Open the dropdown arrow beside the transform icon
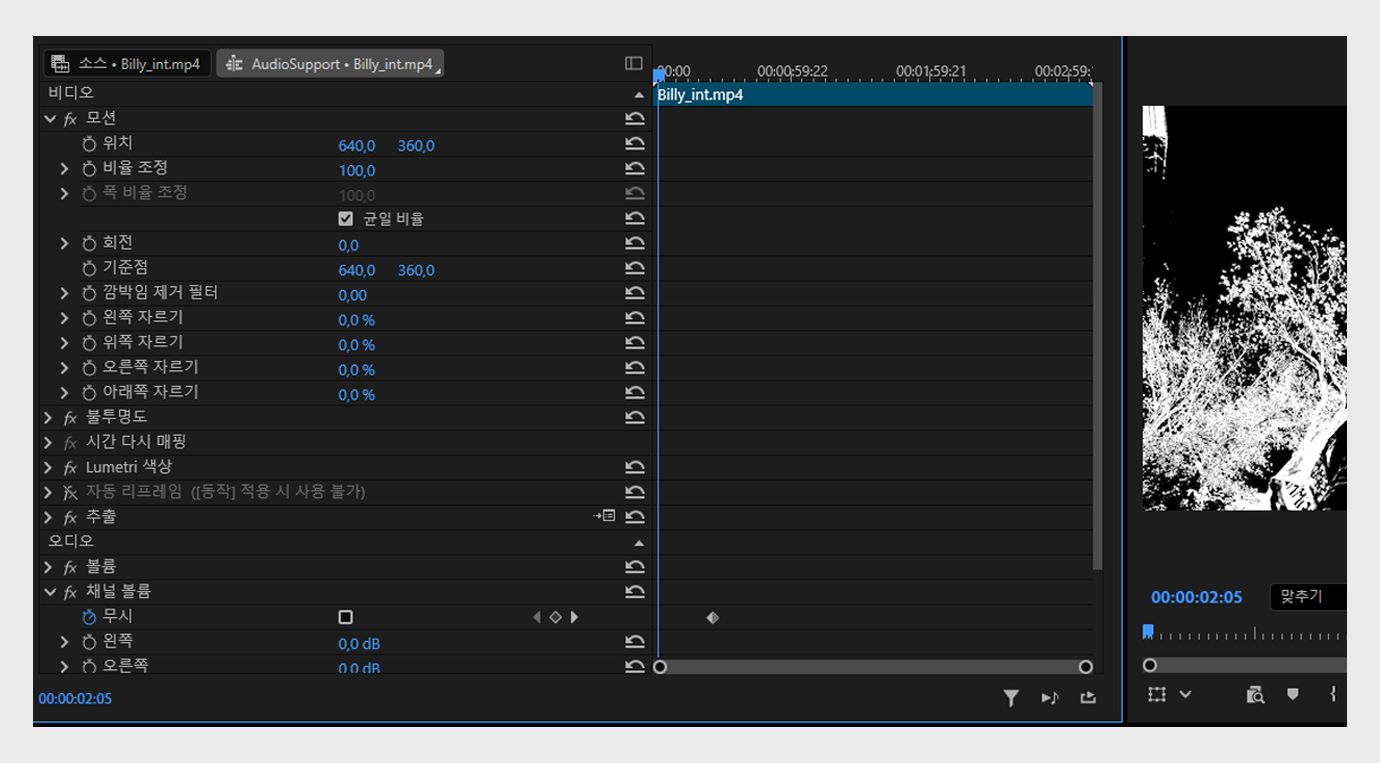 [x=1186, y=694]
